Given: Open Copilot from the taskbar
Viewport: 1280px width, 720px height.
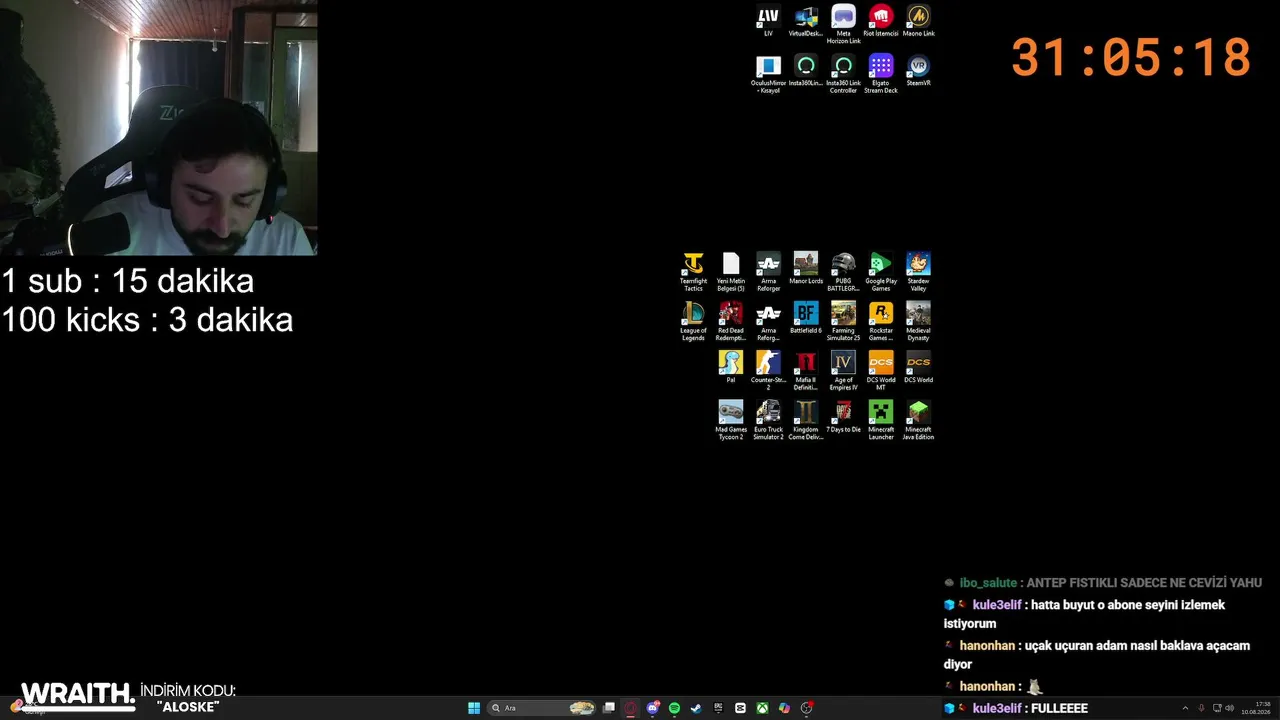Looking at the screenshot, I should [784, 708].
